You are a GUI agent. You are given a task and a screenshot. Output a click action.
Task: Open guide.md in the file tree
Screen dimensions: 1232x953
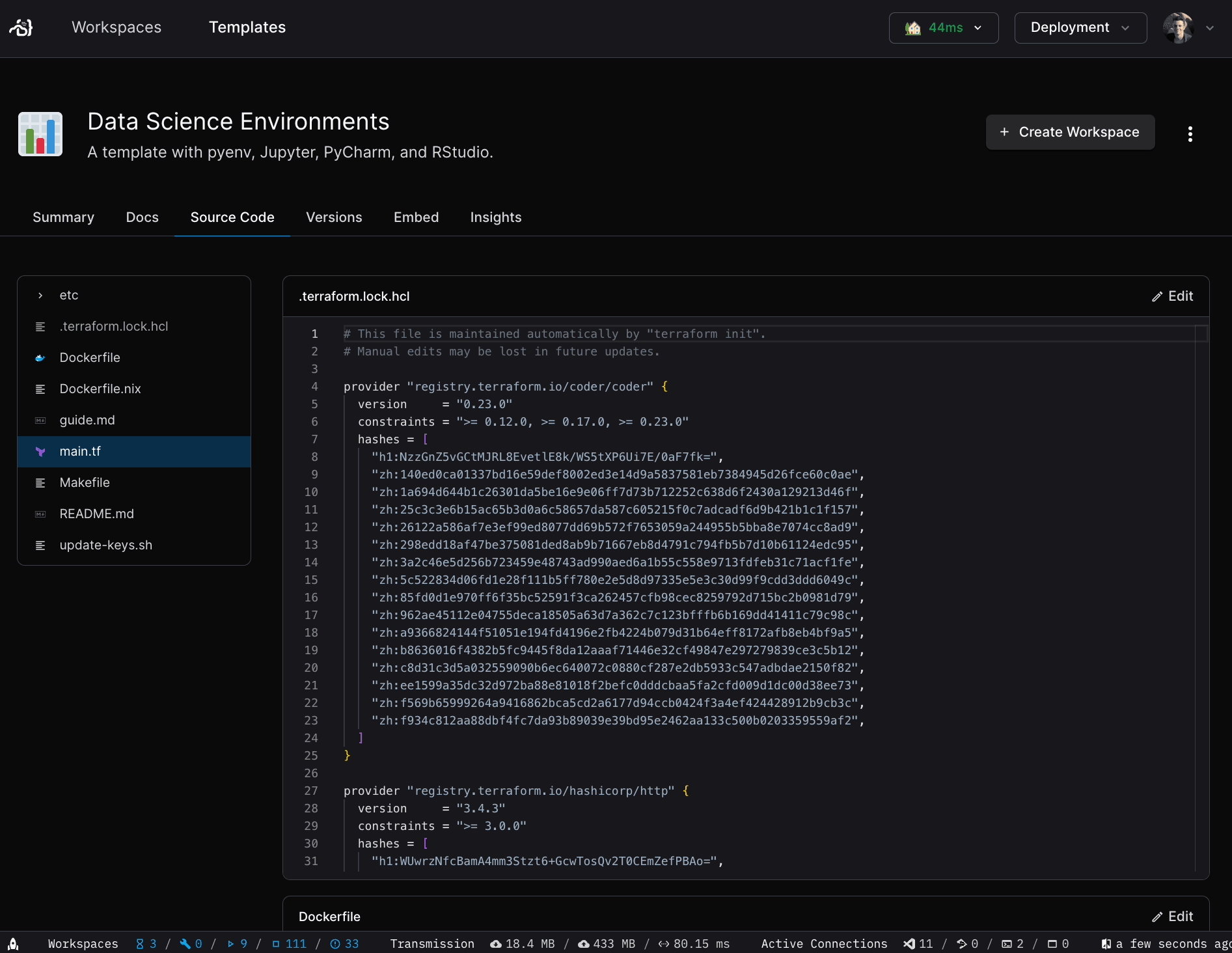coord(134,421)
